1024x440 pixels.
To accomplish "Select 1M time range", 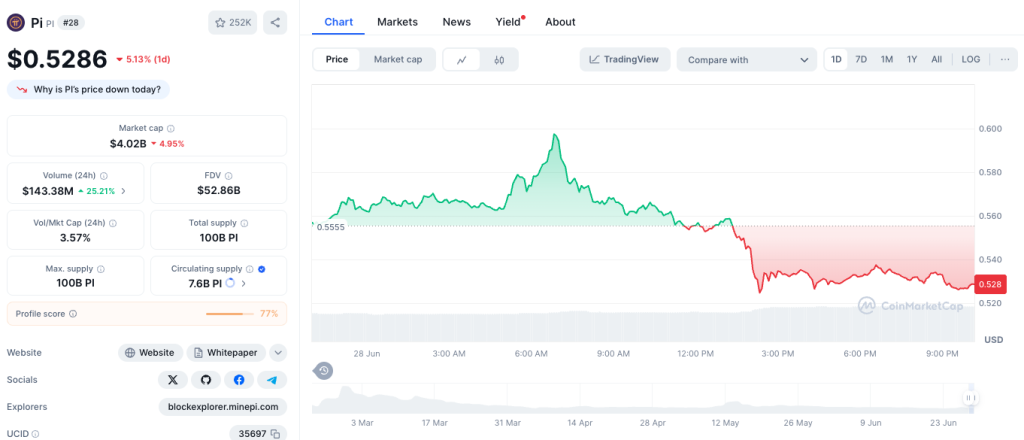I will click(886, 59).
